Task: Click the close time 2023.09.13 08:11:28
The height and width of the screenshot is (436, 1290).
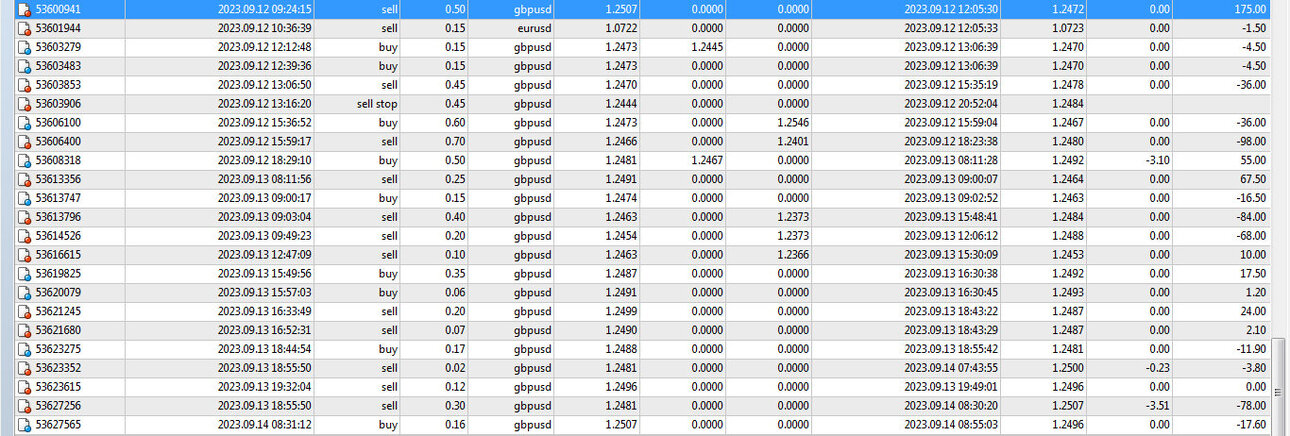Action: coord(951,160)
